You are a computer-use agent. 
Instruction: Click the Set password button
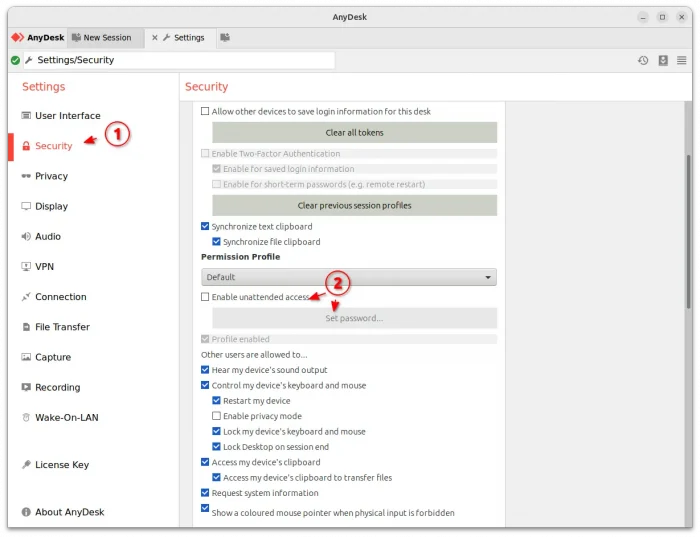click(x=354, y=318)
